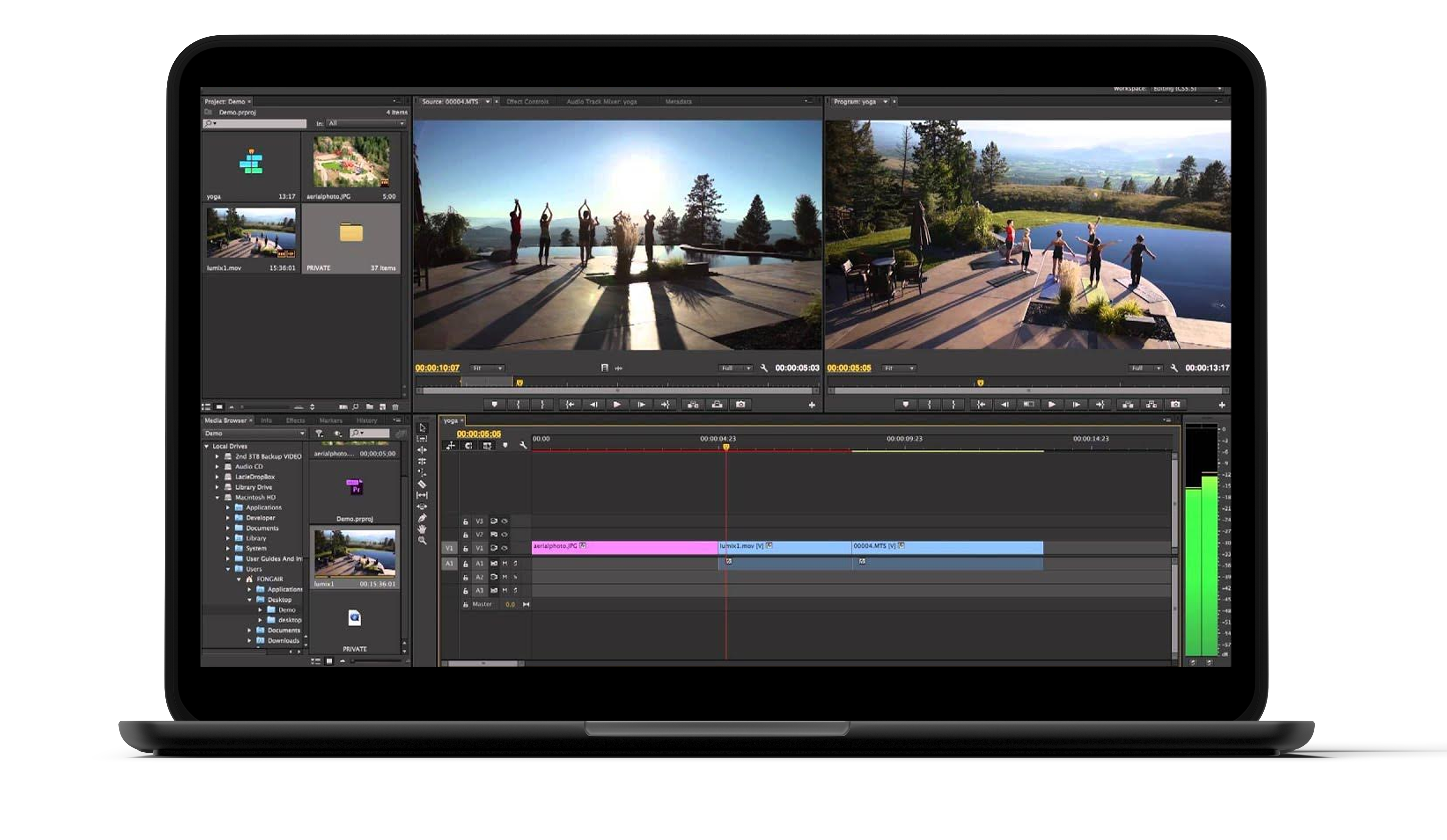Select the Rolling Edit tool
1447x840 pixels.
422,462
